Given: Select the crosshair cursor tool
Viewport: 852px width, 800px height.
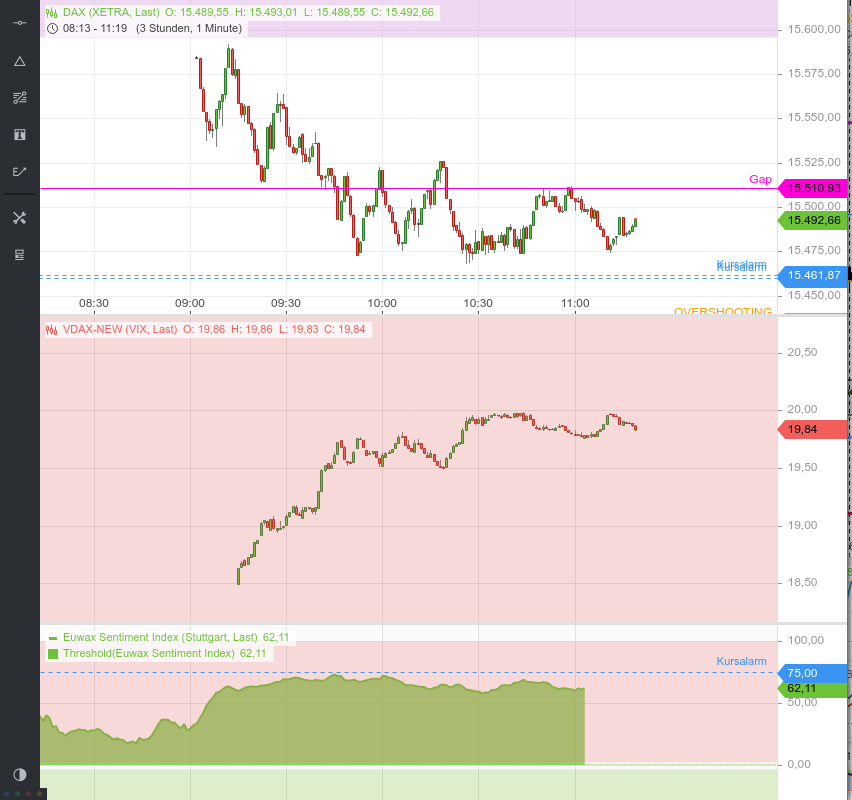Looking at the screenshot, I should [x=19, y=22].
